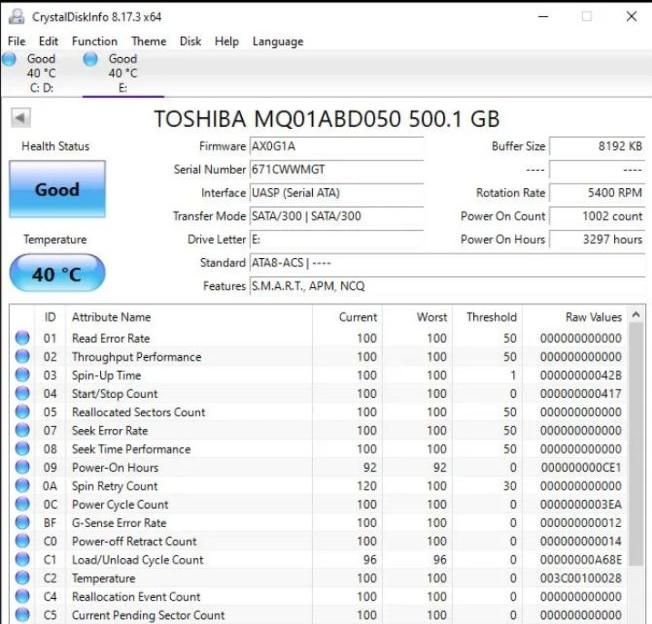Click status orb for Seek Time Performance

point(22,449)
